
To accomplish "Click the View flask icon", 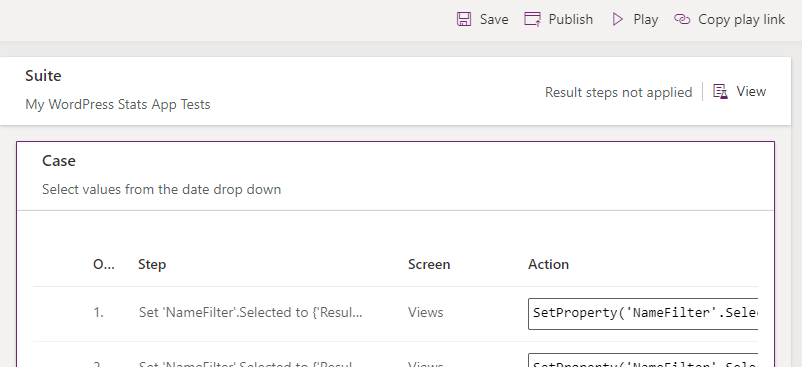I will click(x=720, y=91).
